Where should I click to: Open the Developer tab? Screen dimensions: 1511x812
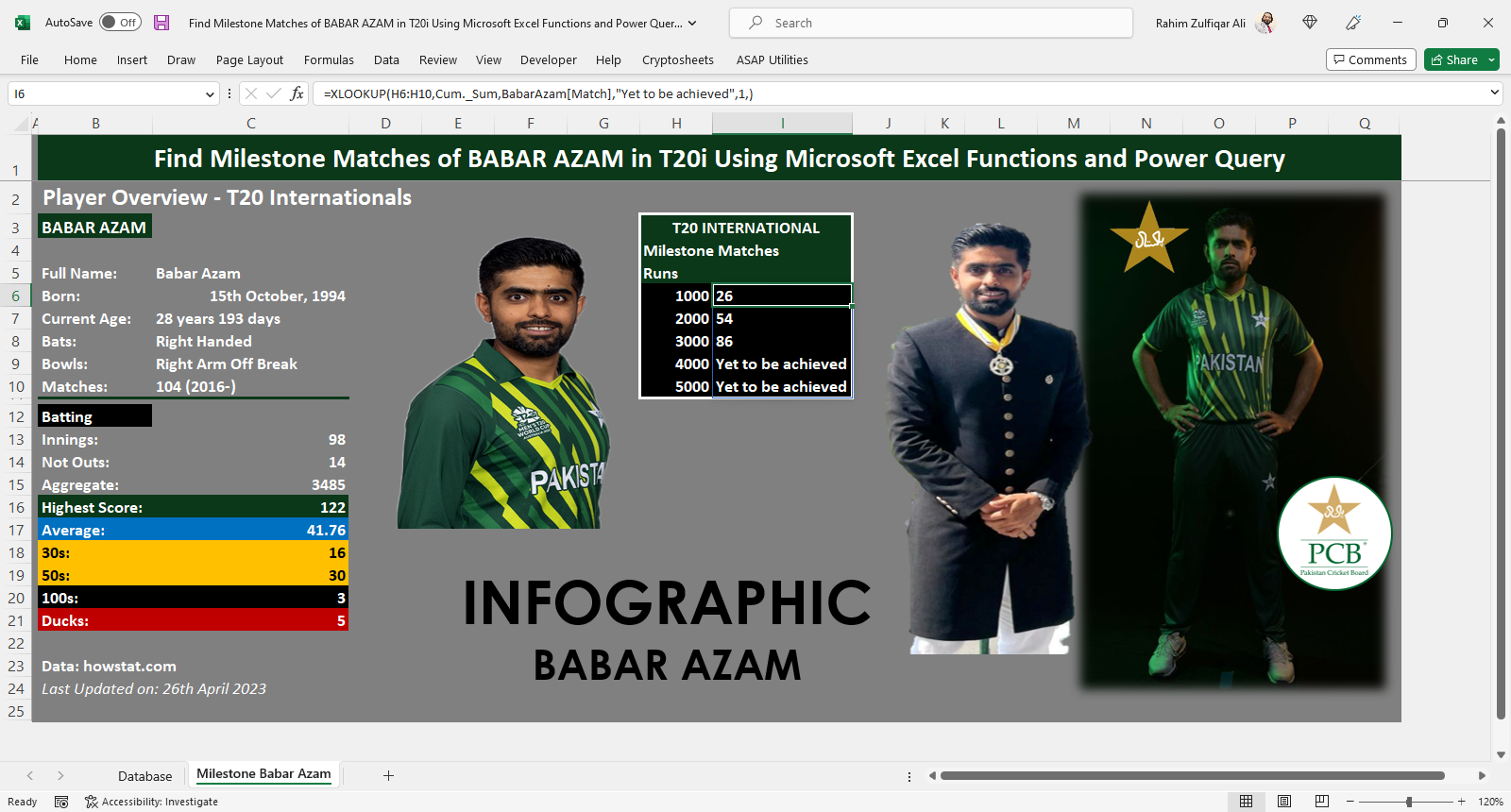pos(549,59)
